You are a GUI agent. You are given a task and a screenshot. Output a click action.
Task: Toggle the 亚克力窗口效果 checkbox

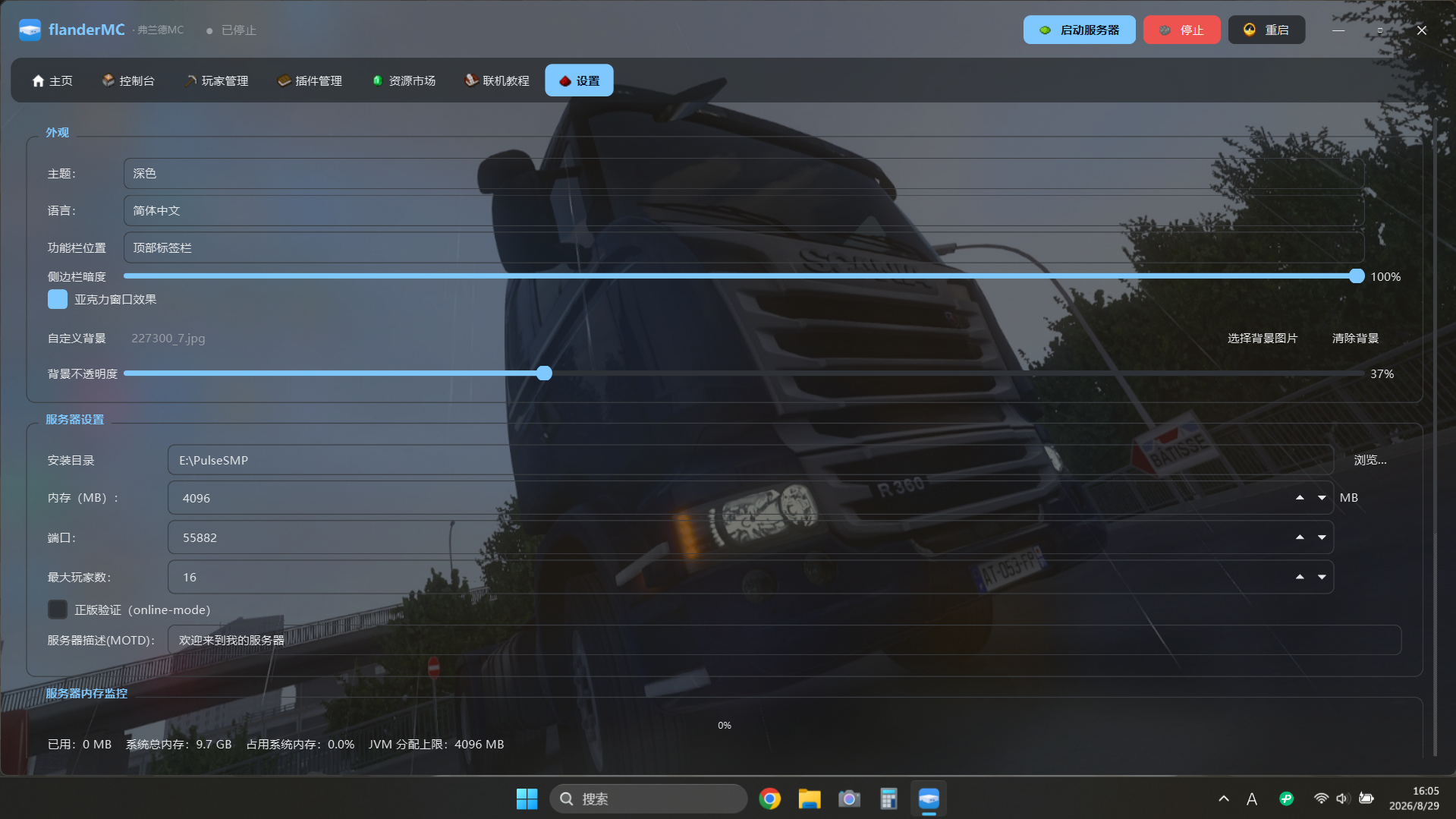click(x=58, y=299)
